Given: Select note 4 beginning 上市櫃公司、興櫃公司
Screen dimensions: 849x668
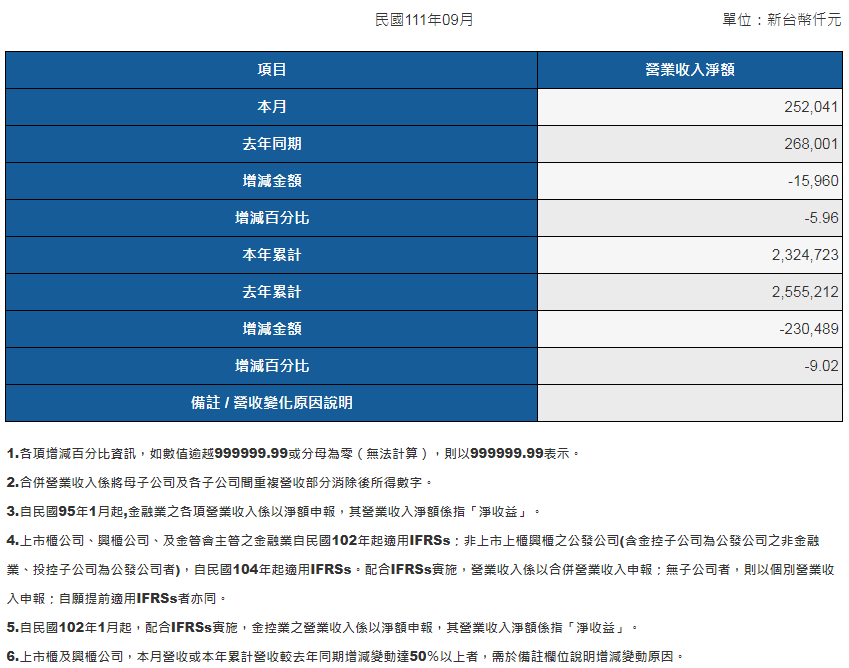Looking at the screenshot, I should click(x=421, y=569).
